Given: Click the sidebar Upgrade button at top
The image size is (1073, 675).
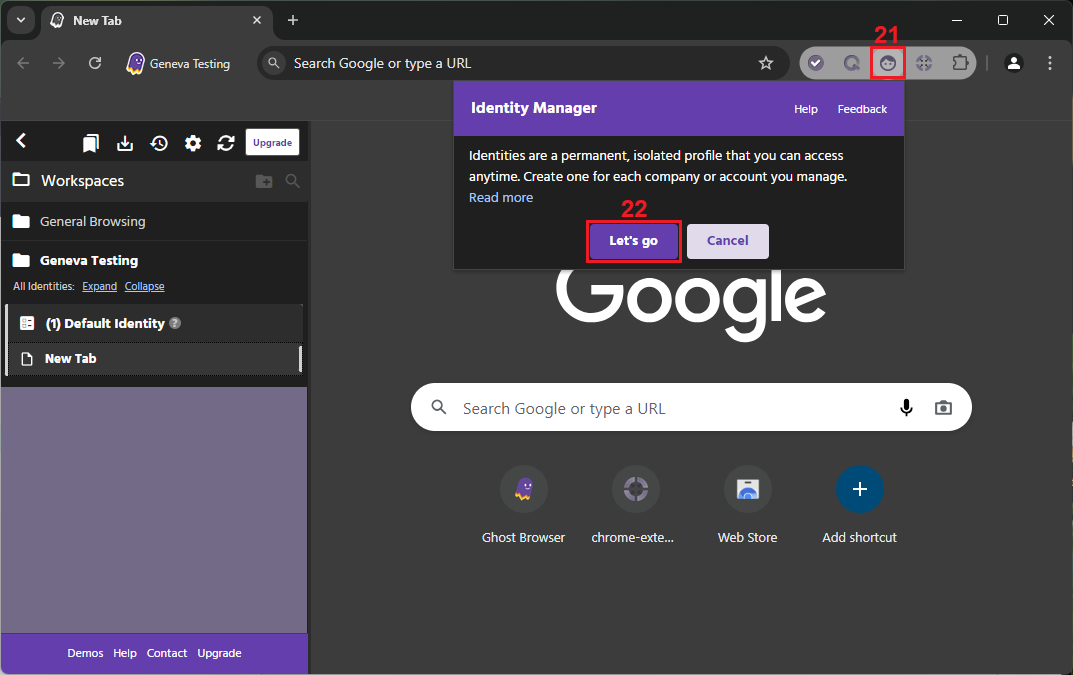Looking at the screenshot, I should tap(272, 142).
